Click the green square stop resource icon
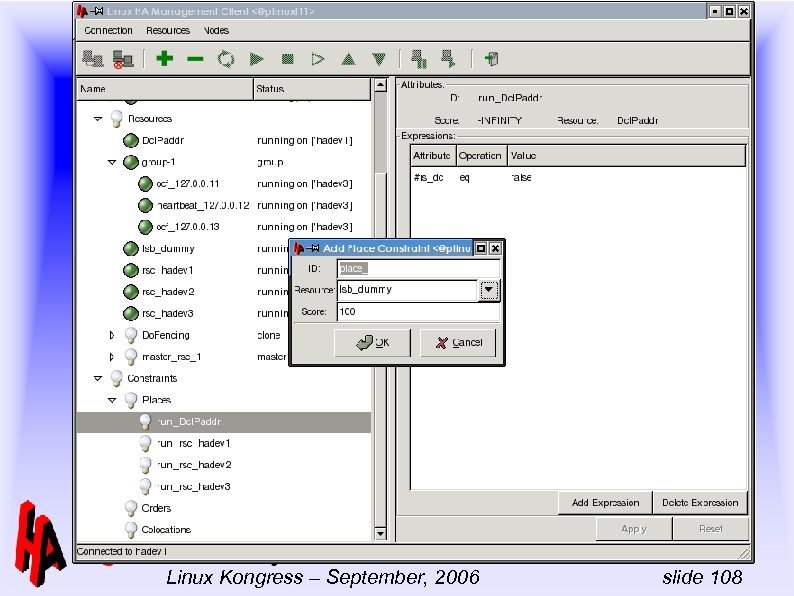This screenshot has width=794, height=596. pos(288,59)
